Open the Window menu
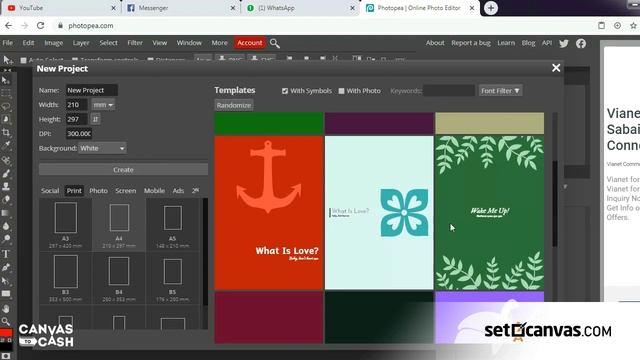 click(x=189, y=43)
